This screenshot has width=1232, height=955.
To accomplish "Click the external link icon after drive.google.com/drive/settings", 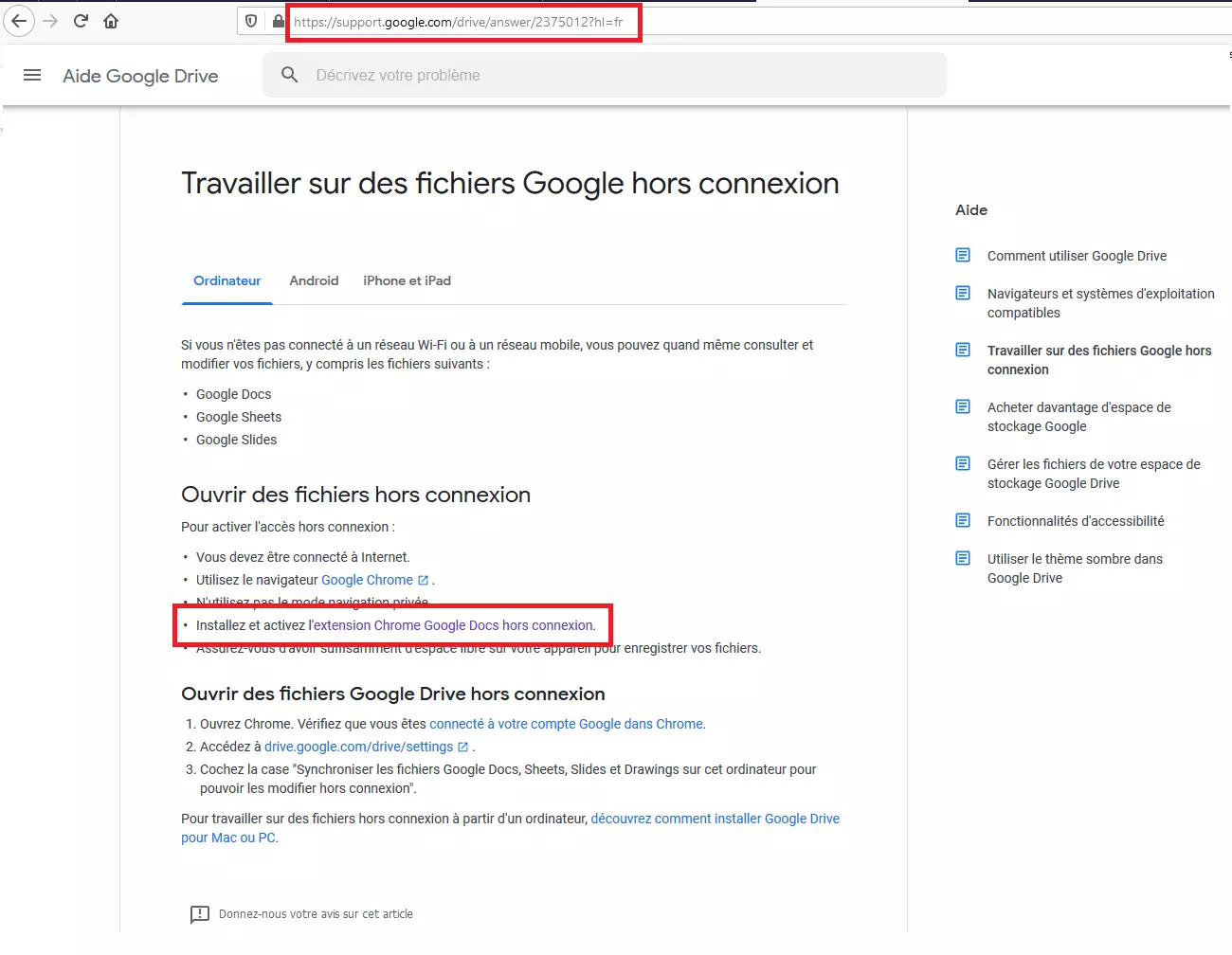I will tap(463, 748).
